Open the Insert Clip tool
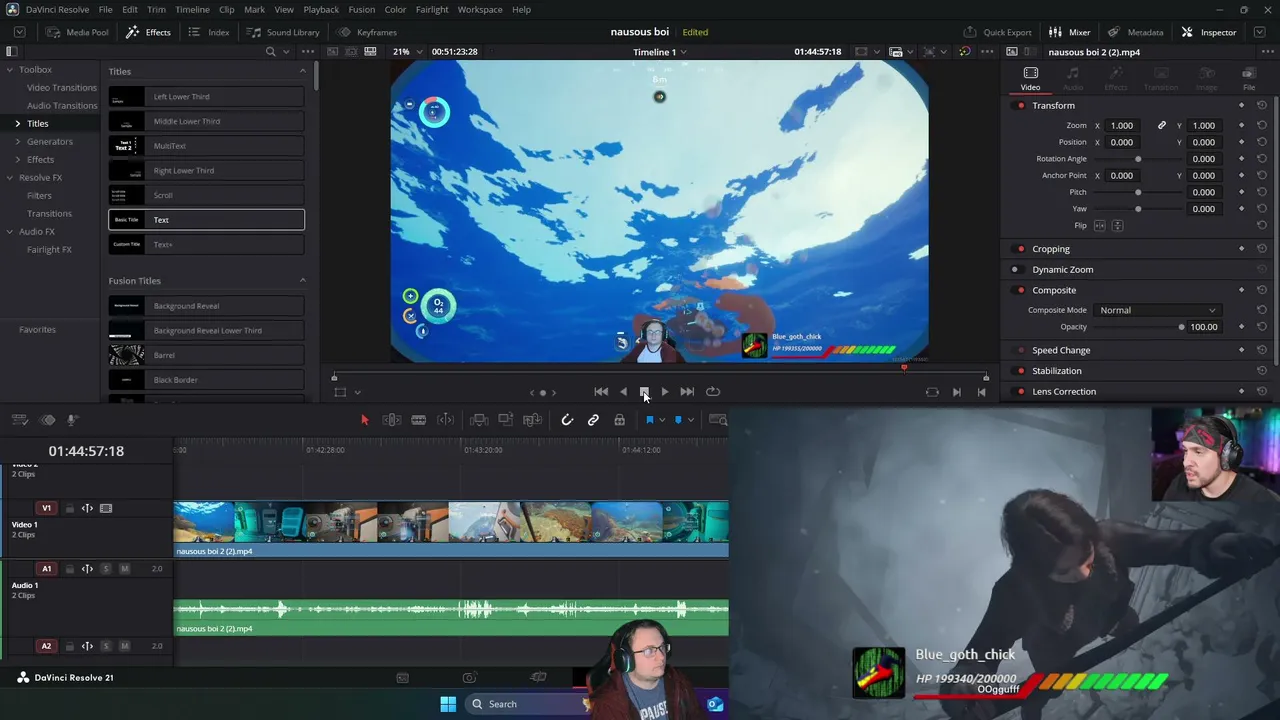1280x720 pixels. pyautogui.click(x=479, y=420)
